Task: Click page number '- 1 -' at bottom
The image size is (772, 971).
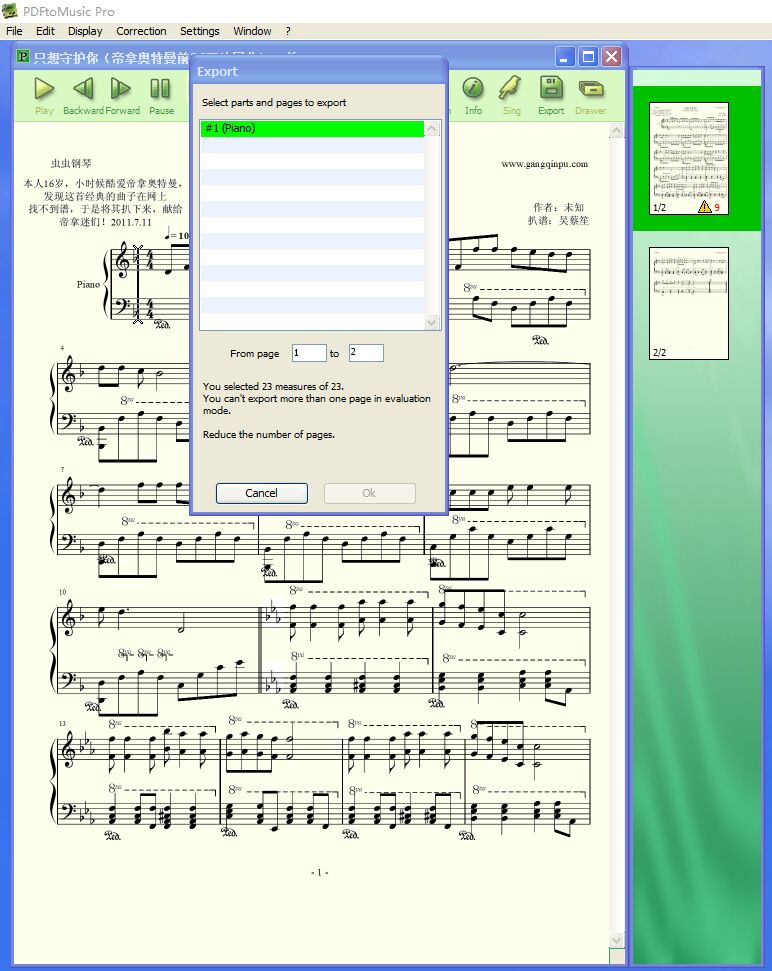Action: 319,873
